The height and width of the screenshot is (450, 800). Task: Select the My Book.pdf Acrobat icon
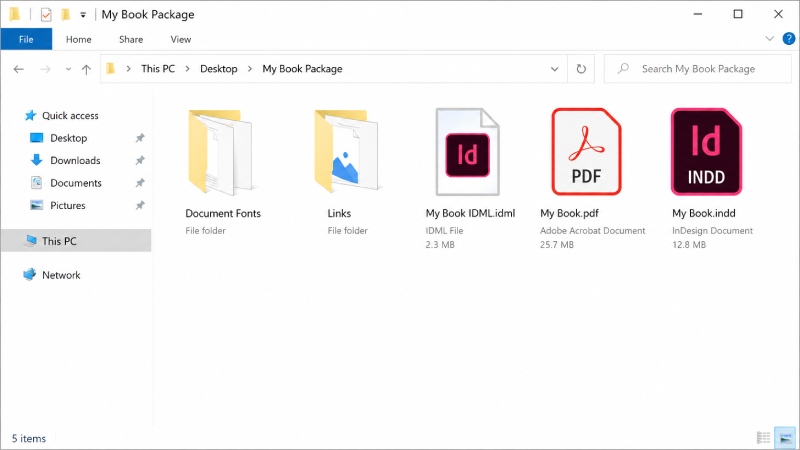pos(586,152)
